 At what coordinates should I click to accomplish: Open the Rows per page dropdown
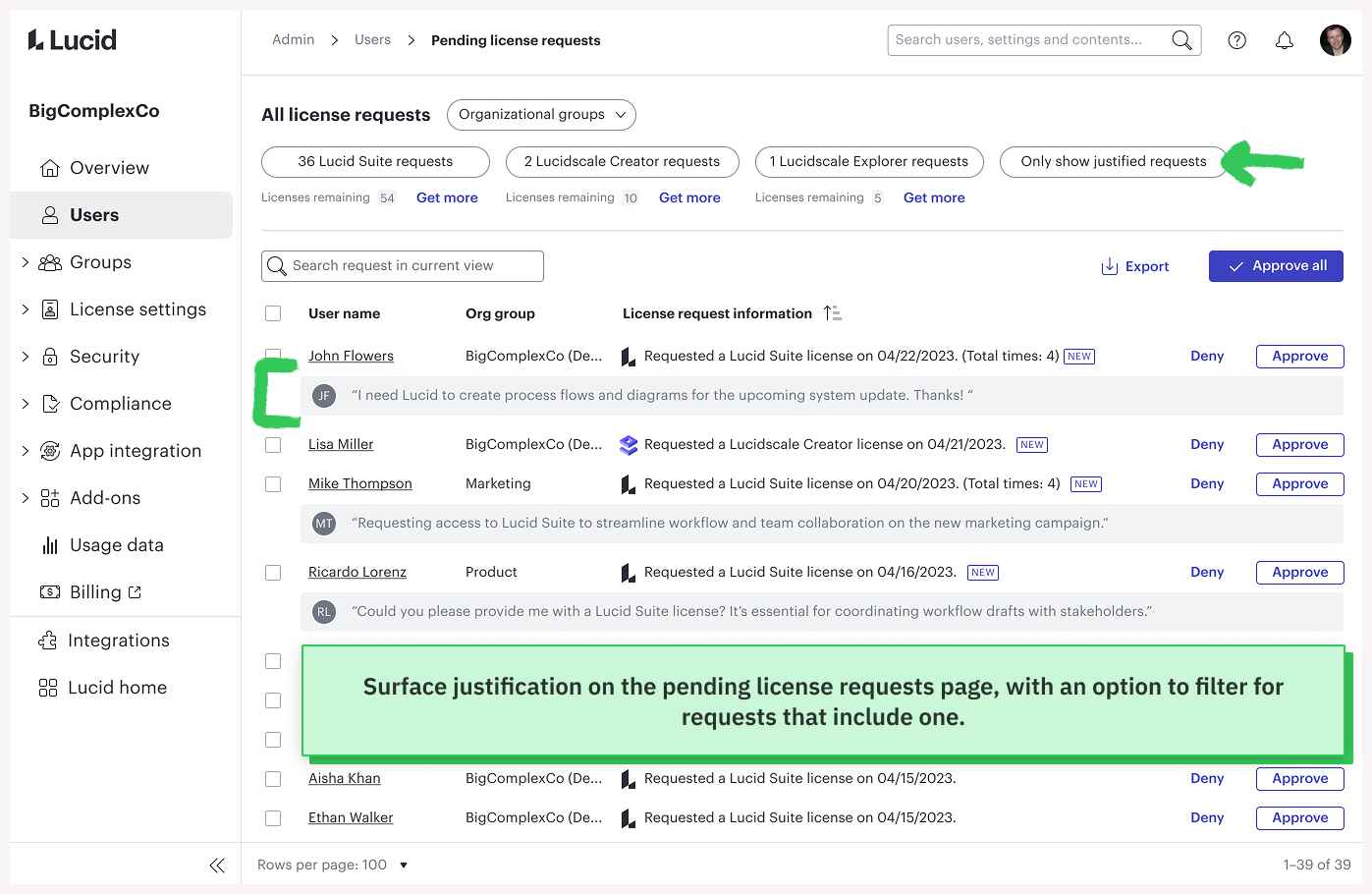332,866
